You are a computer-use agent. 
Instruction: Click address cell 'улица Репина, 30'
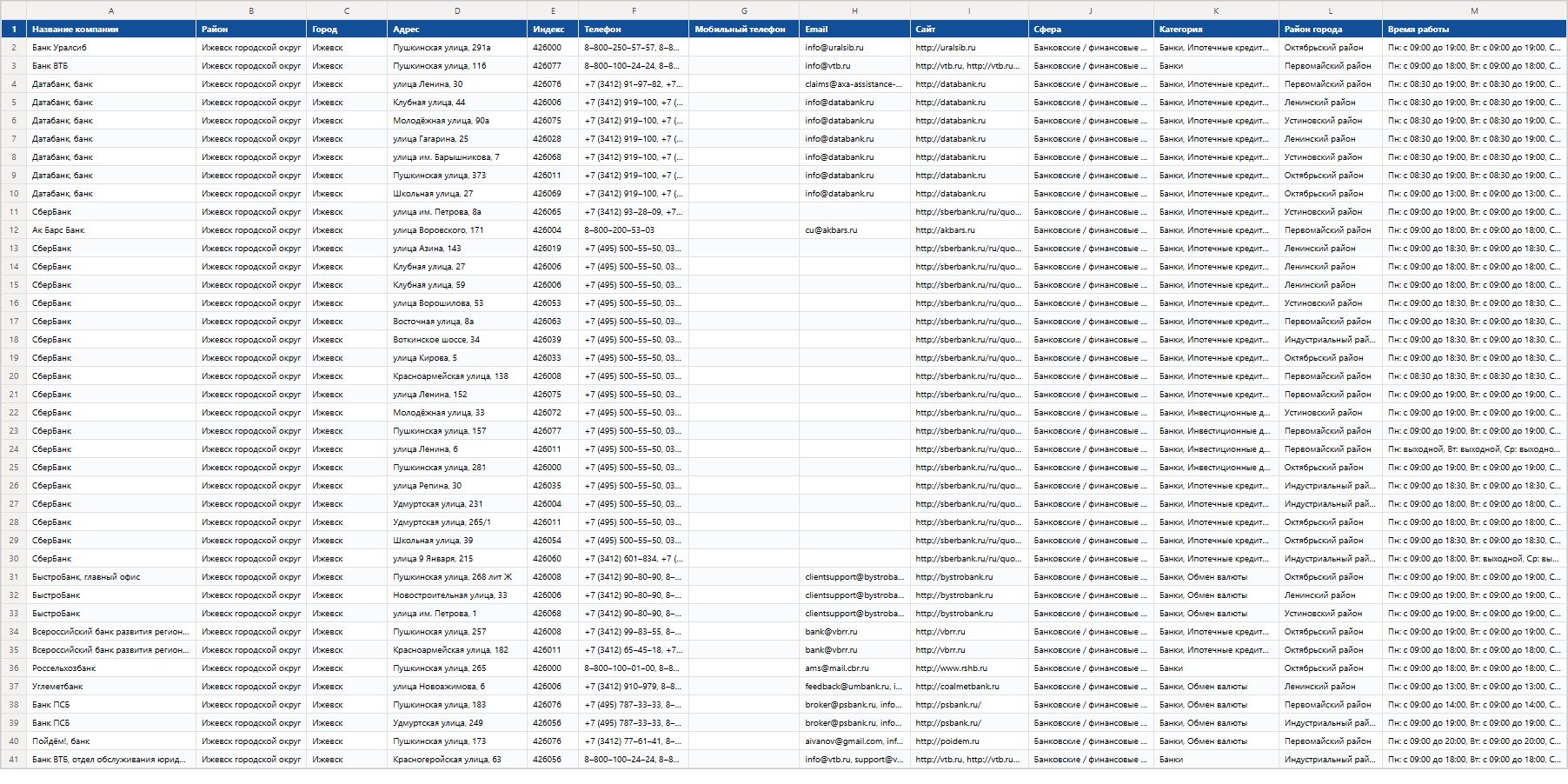tap(457, 486)
